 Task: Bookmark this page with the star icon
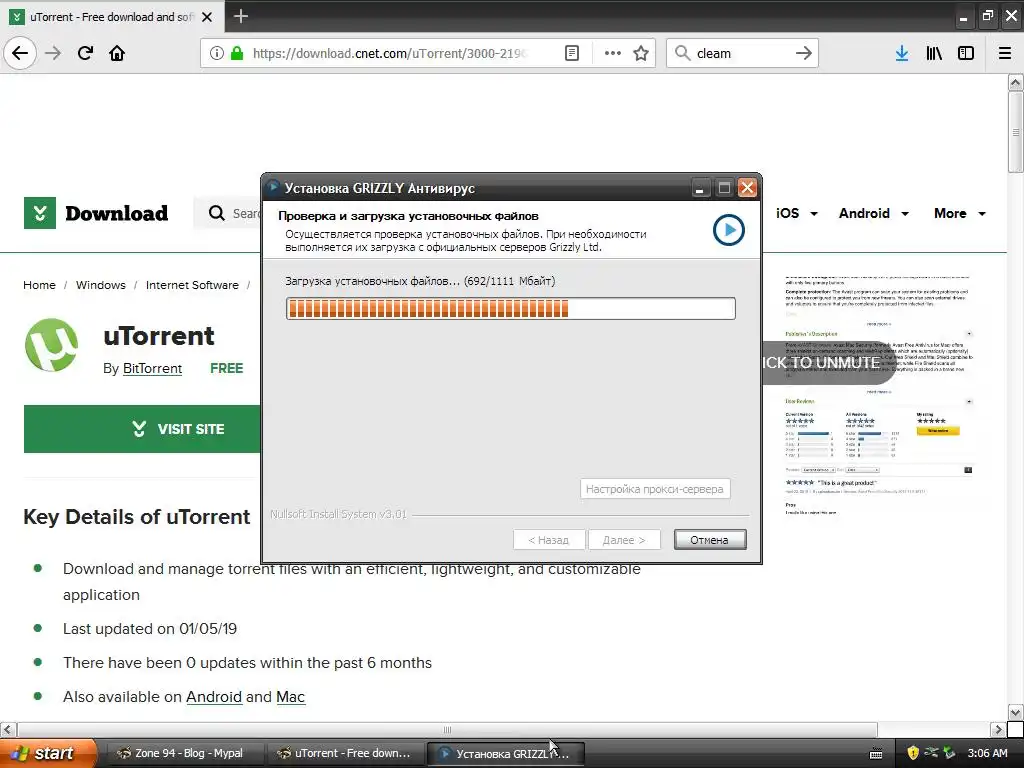pyautogui.click(x=641, y=54)
